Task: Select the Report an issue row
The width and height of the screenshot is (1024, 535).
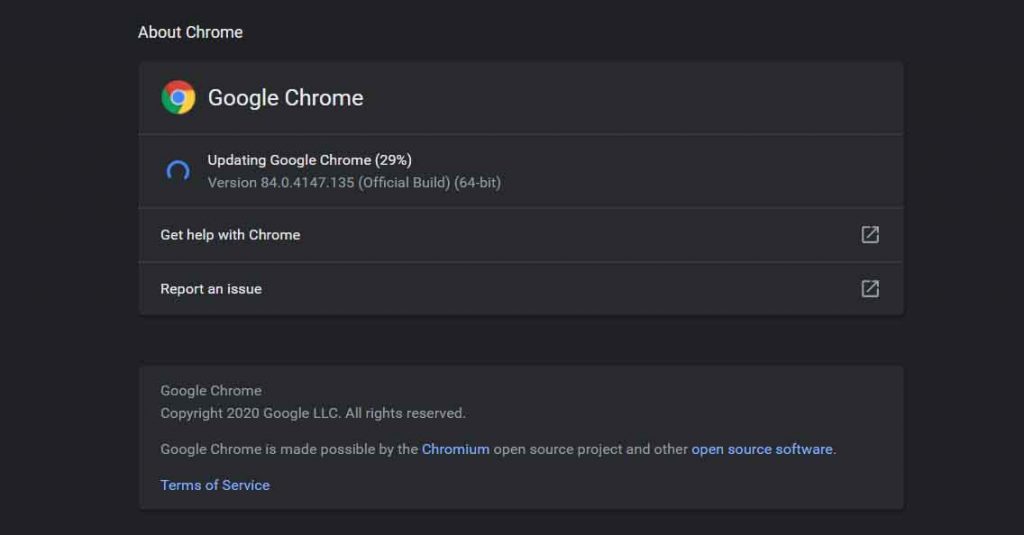Action: coord(521,289)
